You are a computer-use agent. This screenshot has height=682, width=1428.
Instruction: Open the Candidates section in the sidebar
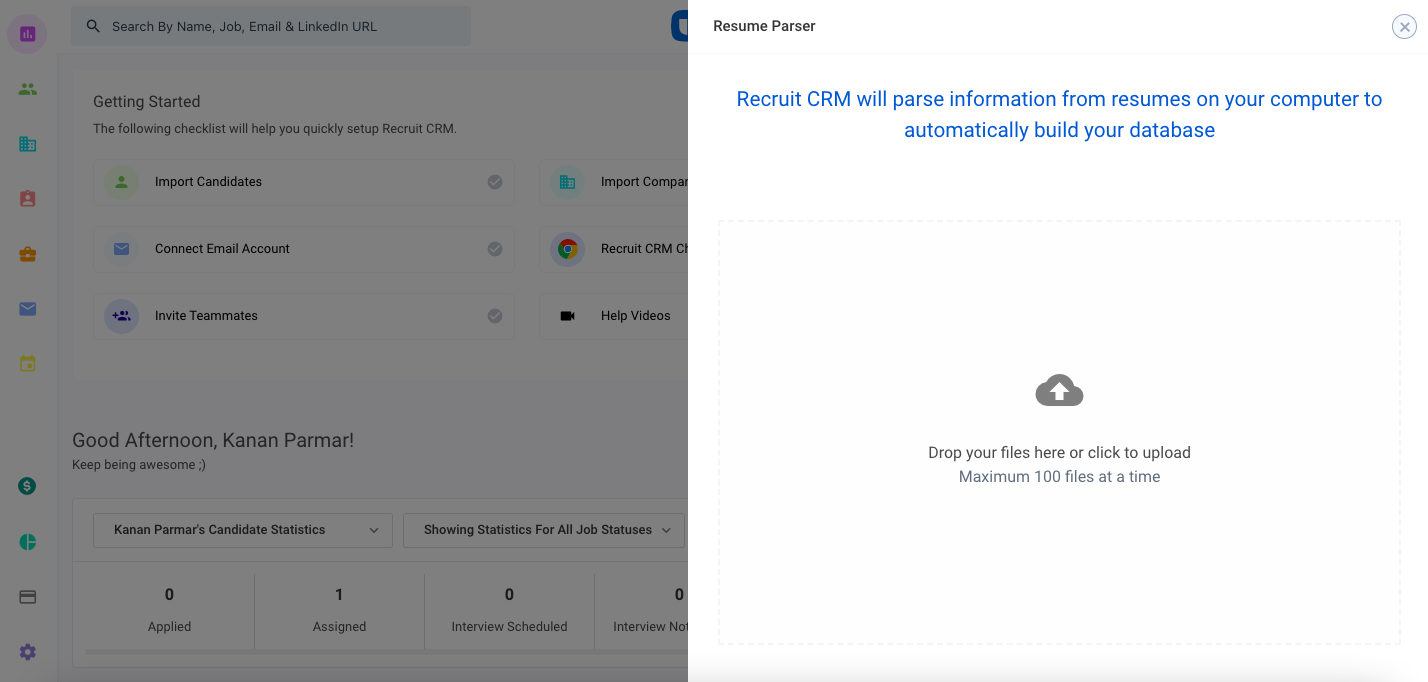[x=27, y=88]
